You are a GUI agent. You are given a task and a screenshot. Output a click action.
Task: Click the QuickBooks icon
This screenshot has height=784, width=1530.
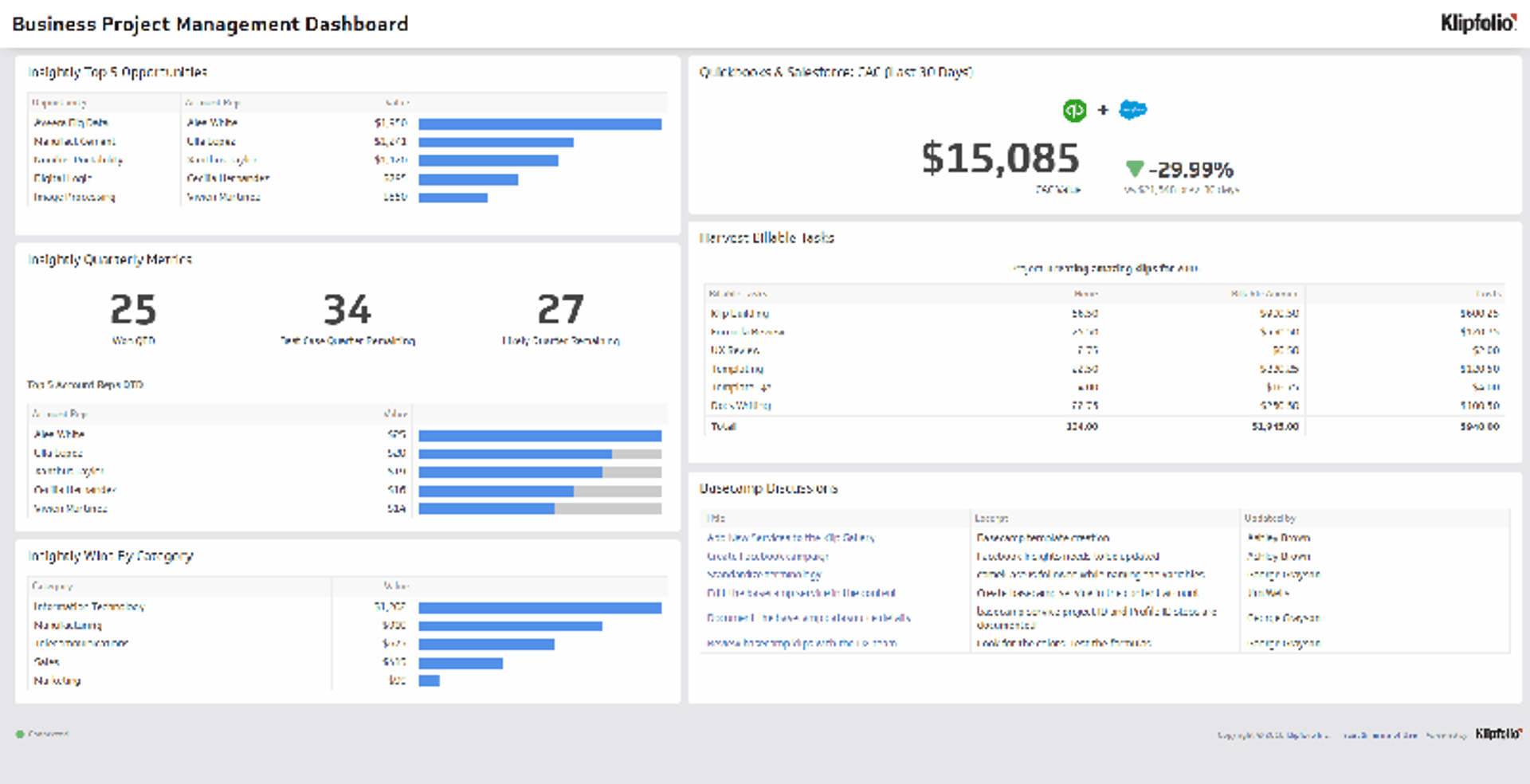(1074, 110)
